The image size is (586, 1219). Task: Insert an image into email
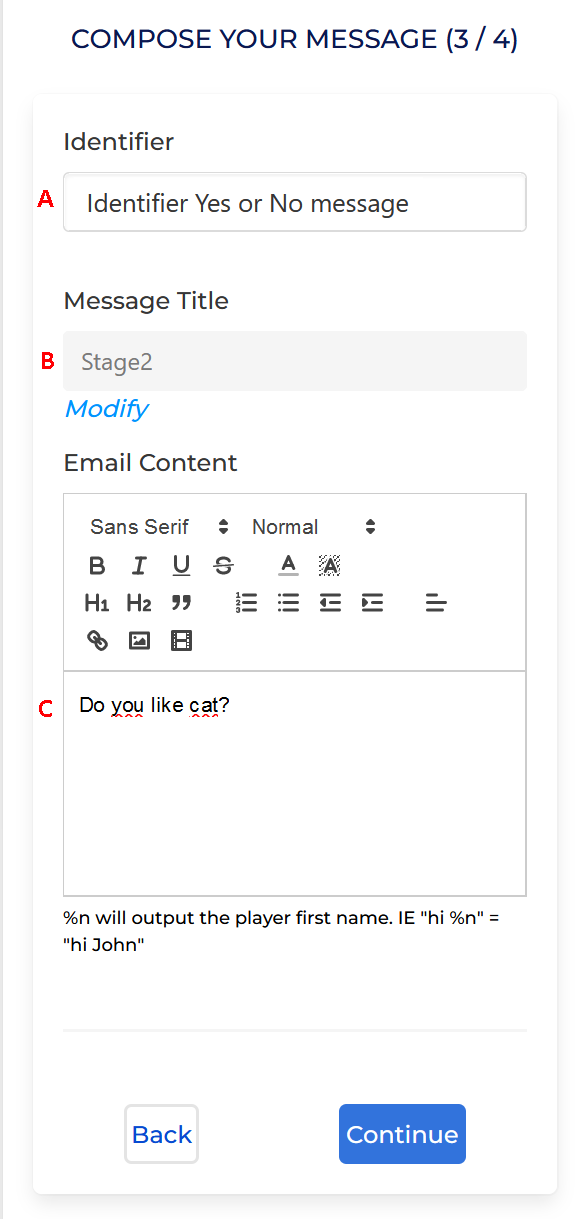(139, 640)
